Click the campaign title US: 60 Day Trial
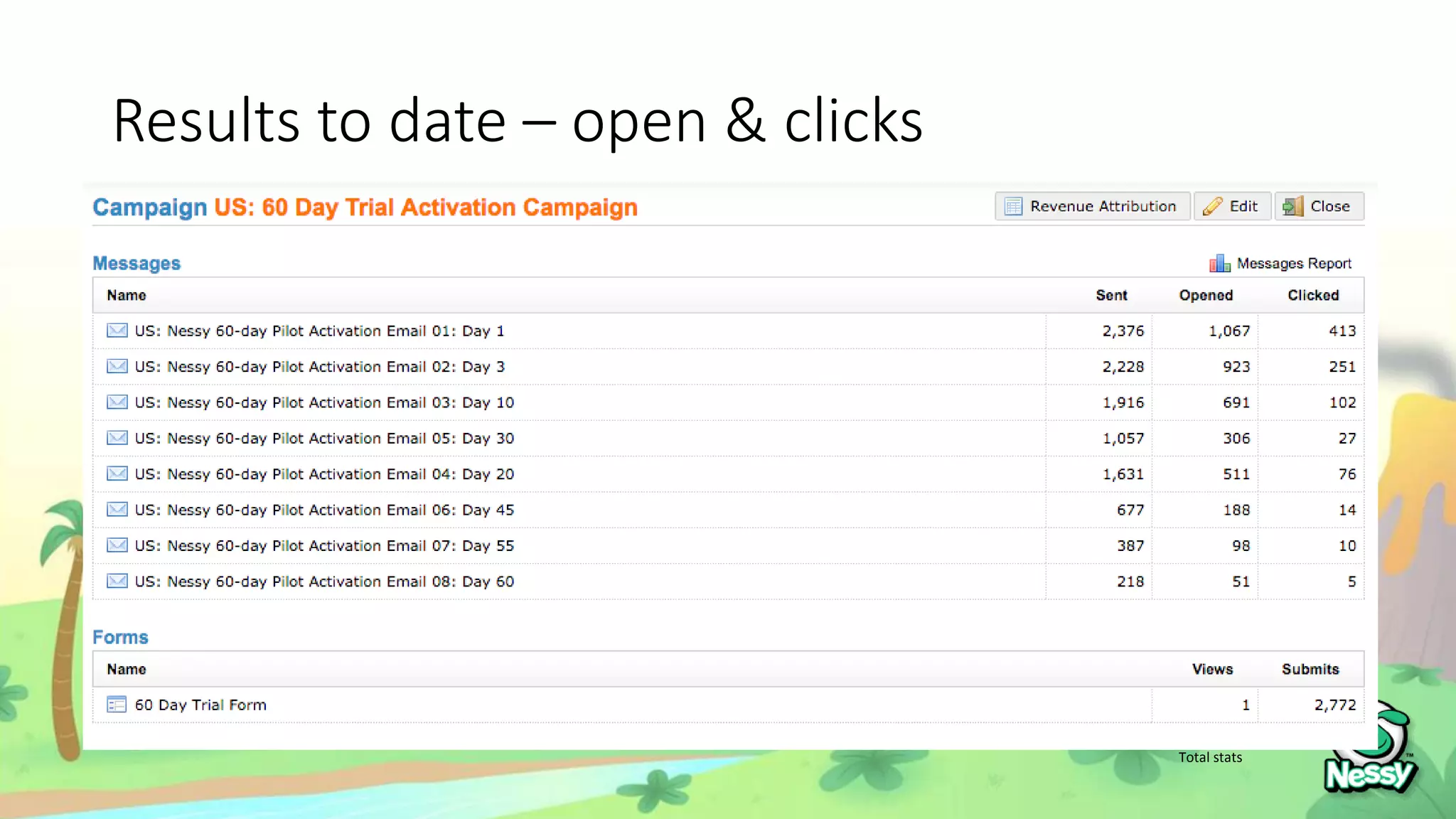 (x=426, y=208)
